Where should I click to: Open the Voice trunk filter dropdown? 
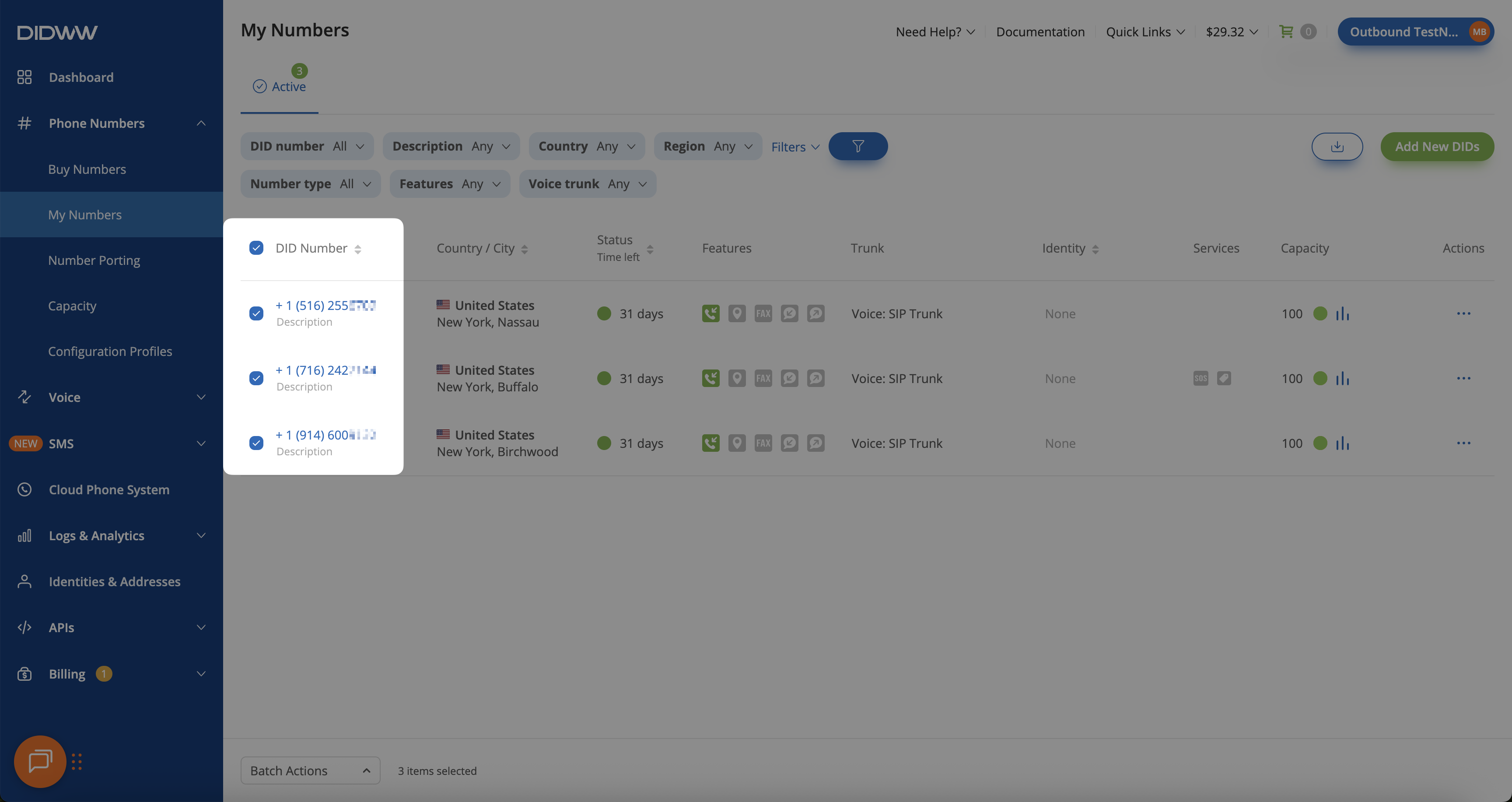tap(587, 184)
